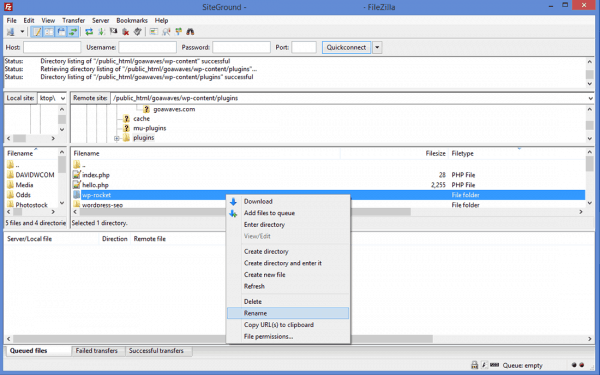This screenshot has width=600, height=375.
Task: Click the message log scrollbar down arrow
Action: click(x=590, y=84)
